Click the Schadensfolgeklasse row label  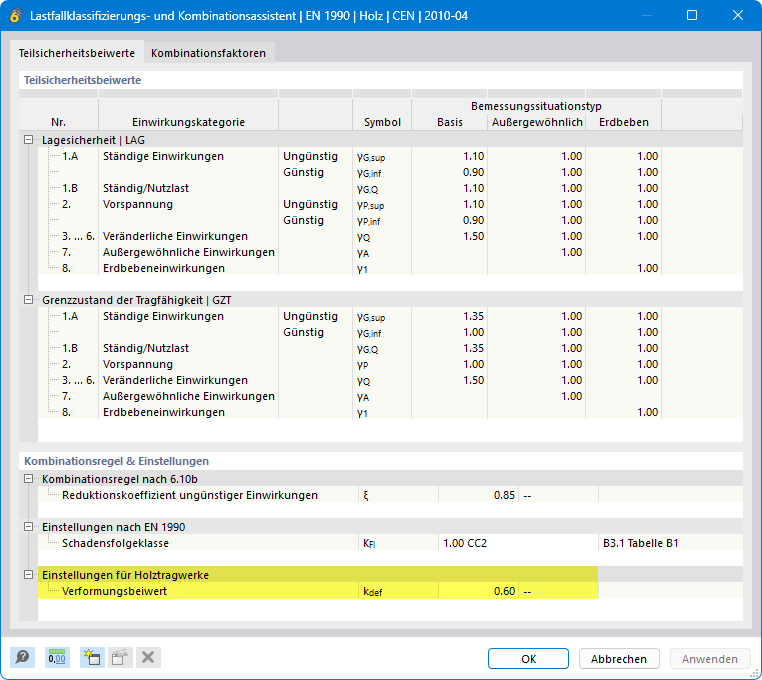(x=115, y=543)
